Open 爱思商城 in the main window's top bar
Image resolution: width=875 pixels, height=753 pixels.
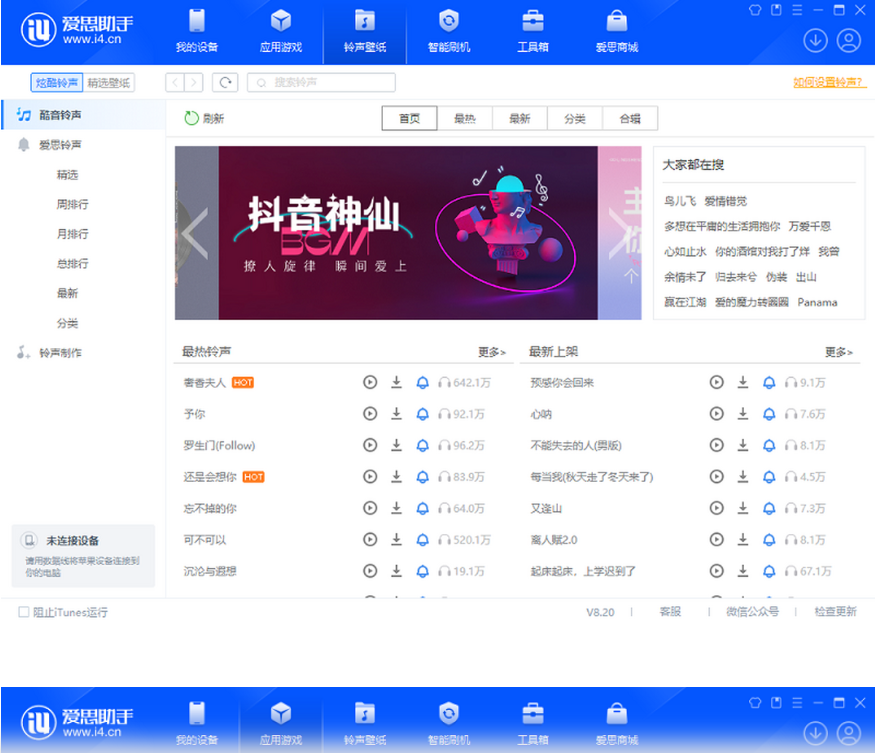[617, 32]
